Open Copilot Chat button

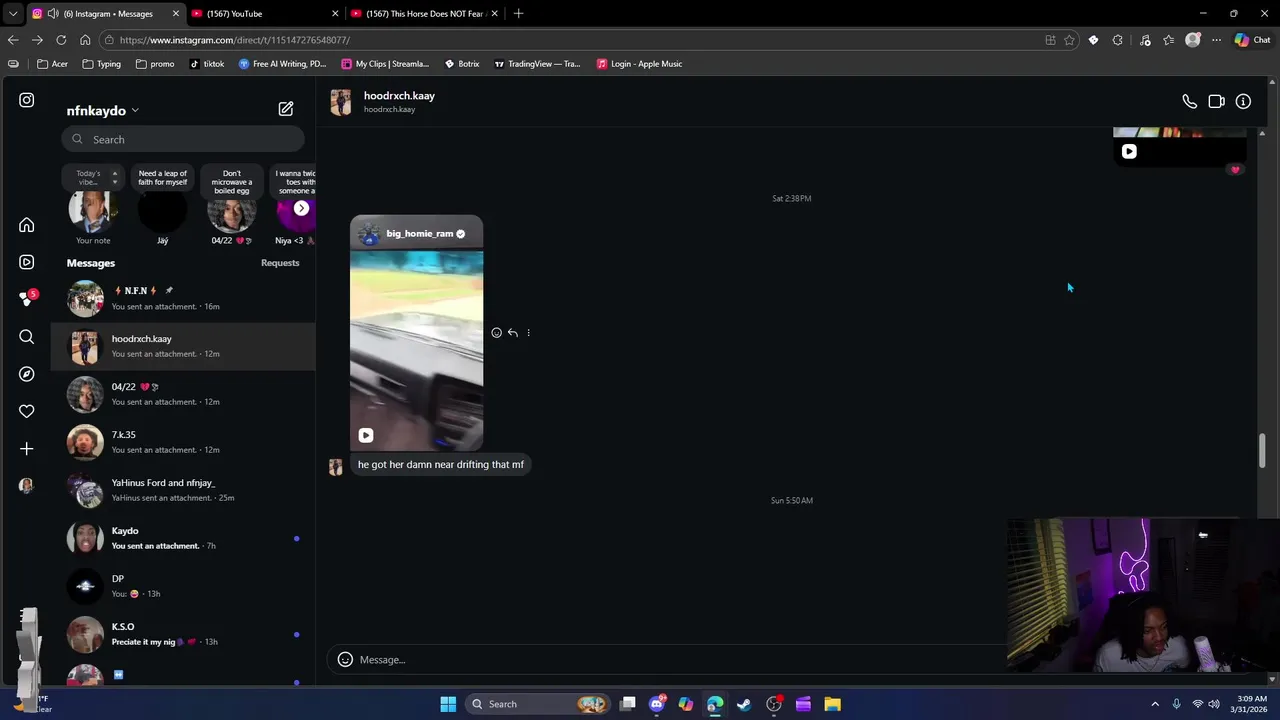click(1252, 40)
